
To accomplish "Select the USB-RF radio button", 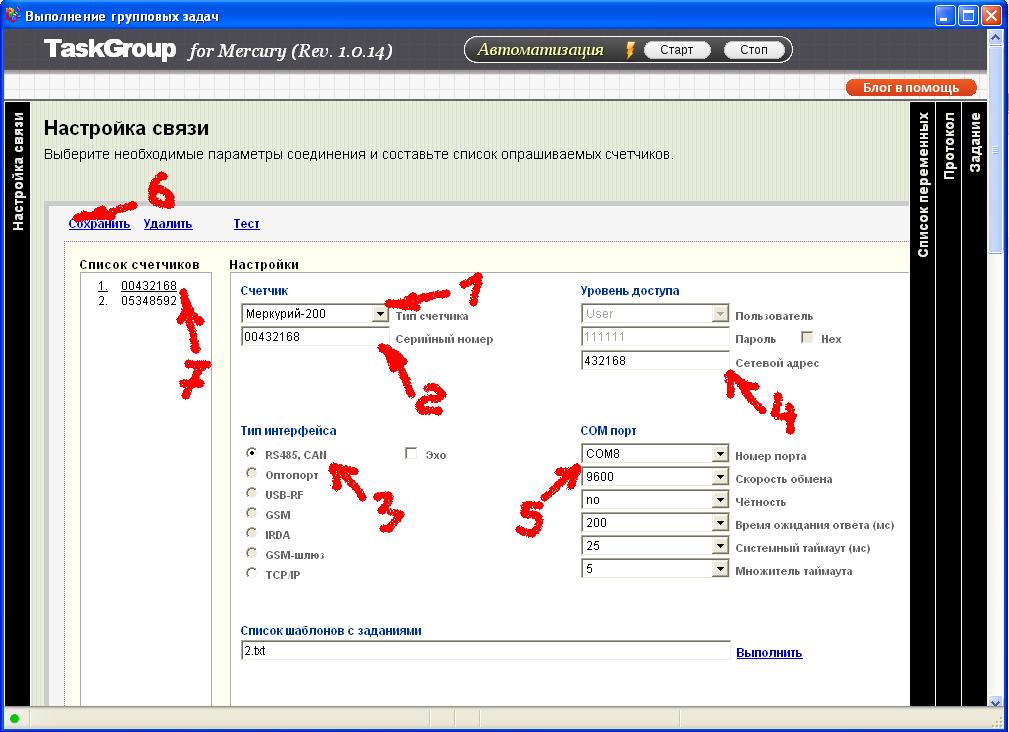I will [252, 493].
